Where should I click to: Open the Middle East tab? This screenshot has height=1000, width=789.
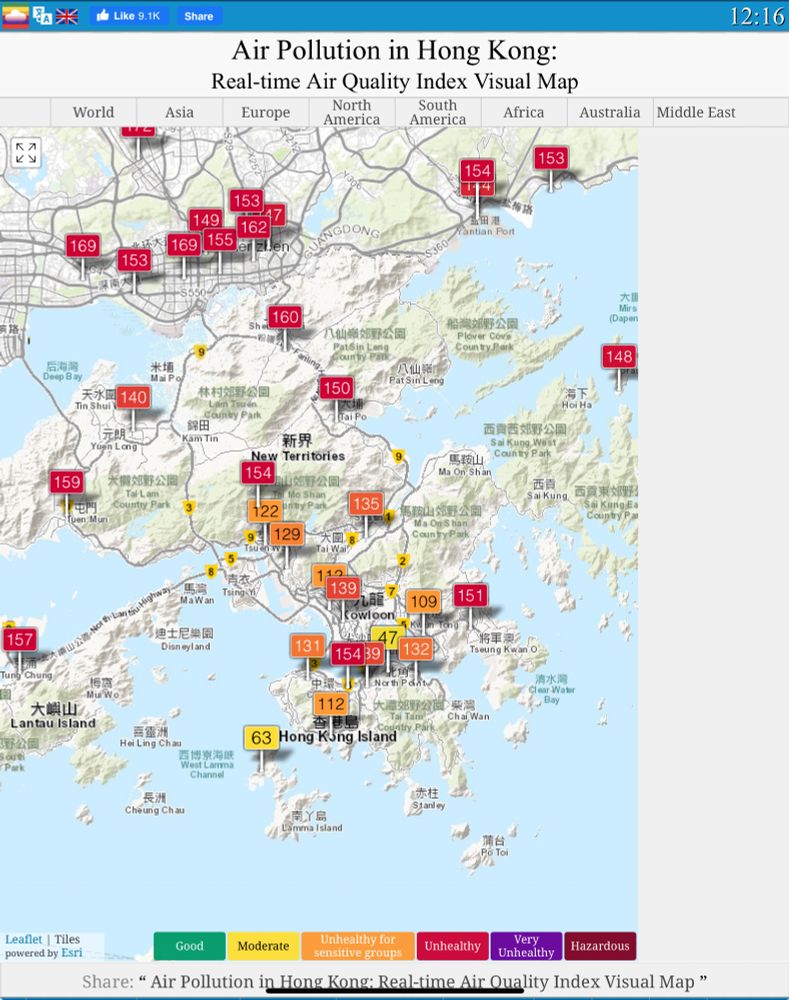tap(696, 112)
